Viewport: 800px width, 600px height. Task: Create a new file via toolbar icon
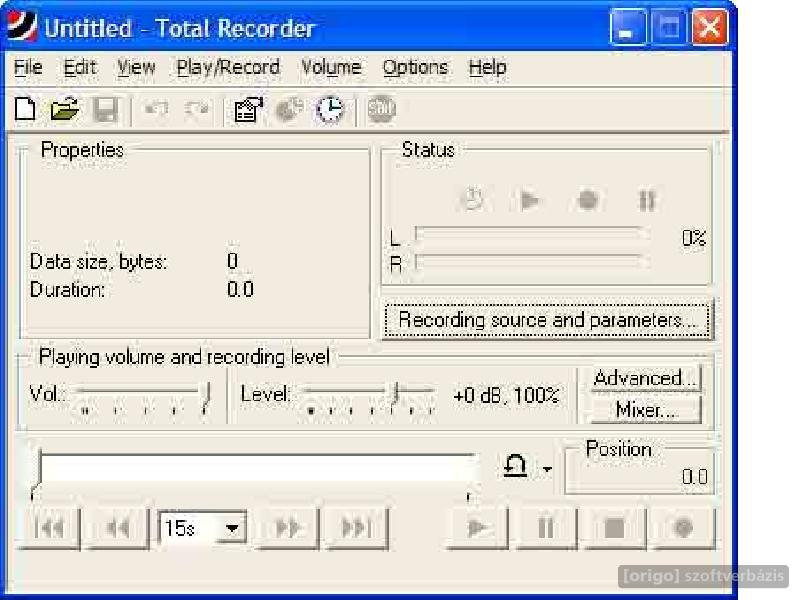point(25,109)
